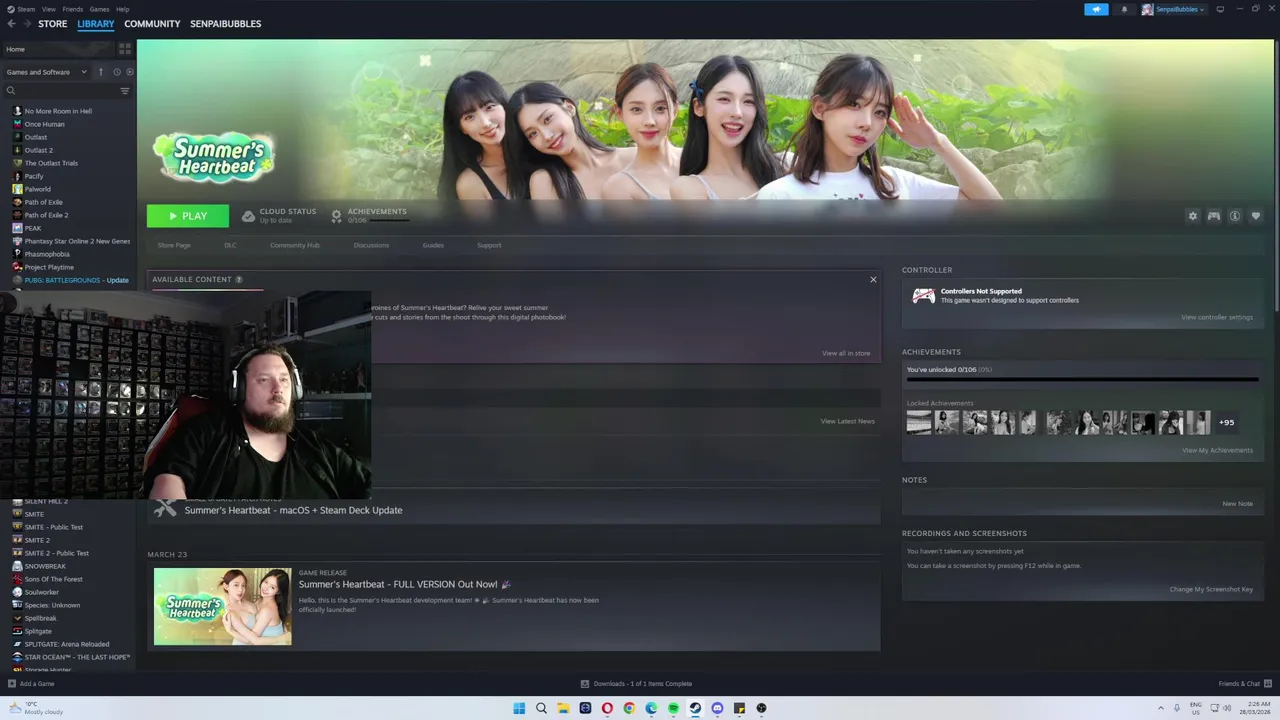Switch to Big Picture mode icon

point(1220,9)
